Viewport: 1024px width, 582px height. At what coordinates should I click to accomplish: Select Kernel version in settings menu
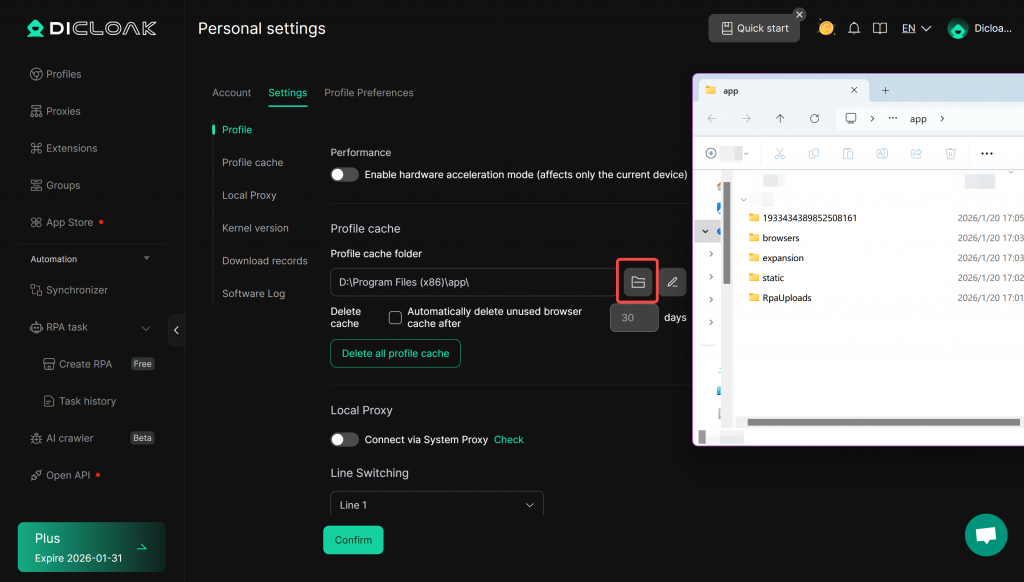coord(255,228)
